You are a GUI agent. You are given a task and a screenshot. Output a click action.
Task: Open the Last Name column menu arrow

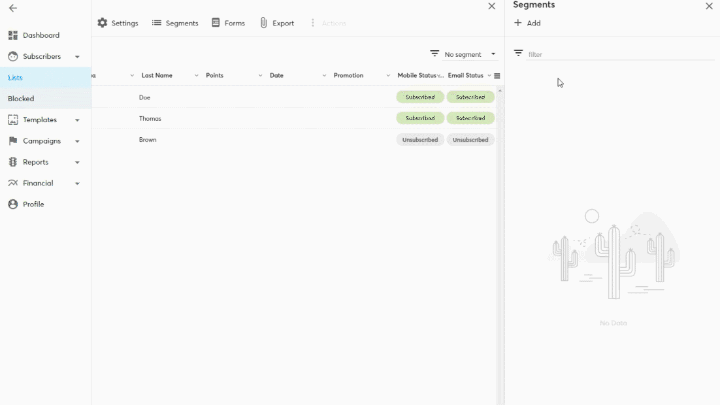[x=196, y=76]
